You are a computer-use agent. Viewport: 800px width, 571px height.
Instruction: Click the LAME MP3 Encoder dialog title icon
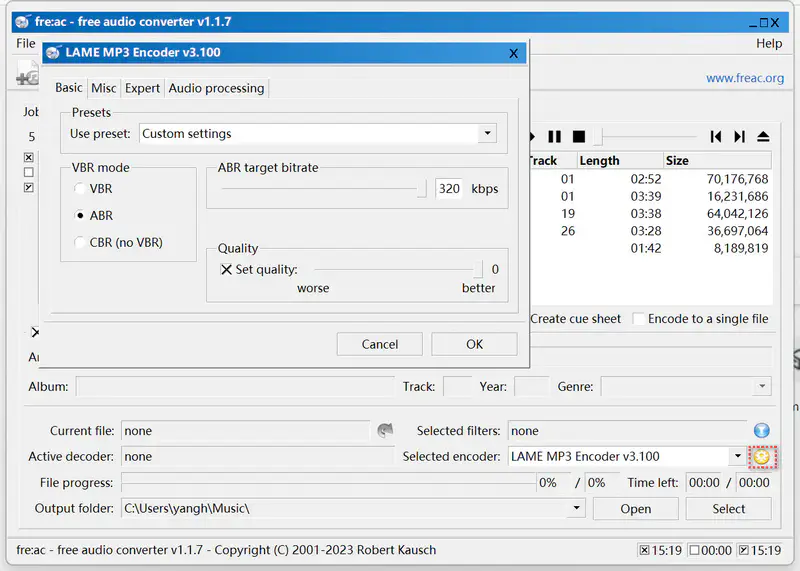(x=53, y=52)
